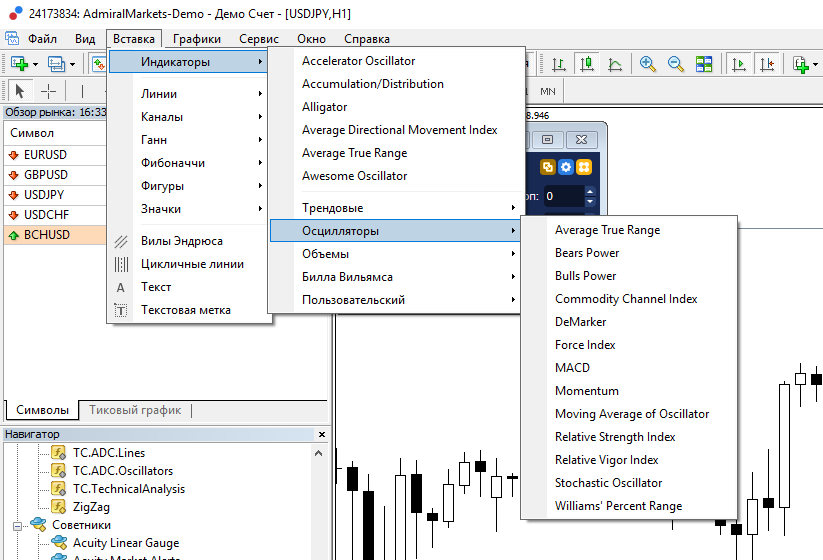The height and width of the screenshot is (560, 823).
Task: Close the Навигатор panel
Action: 322,434
